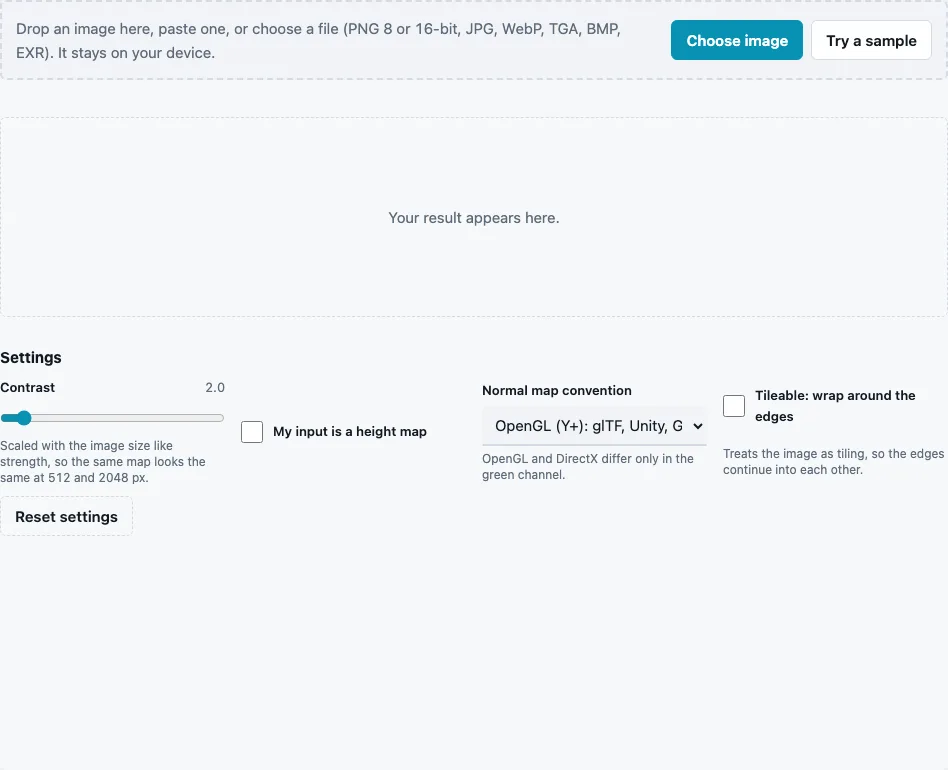Screen dimensions: 948x770
Task: Click the Normal map convention label
Action: click(x=557, y=390)
